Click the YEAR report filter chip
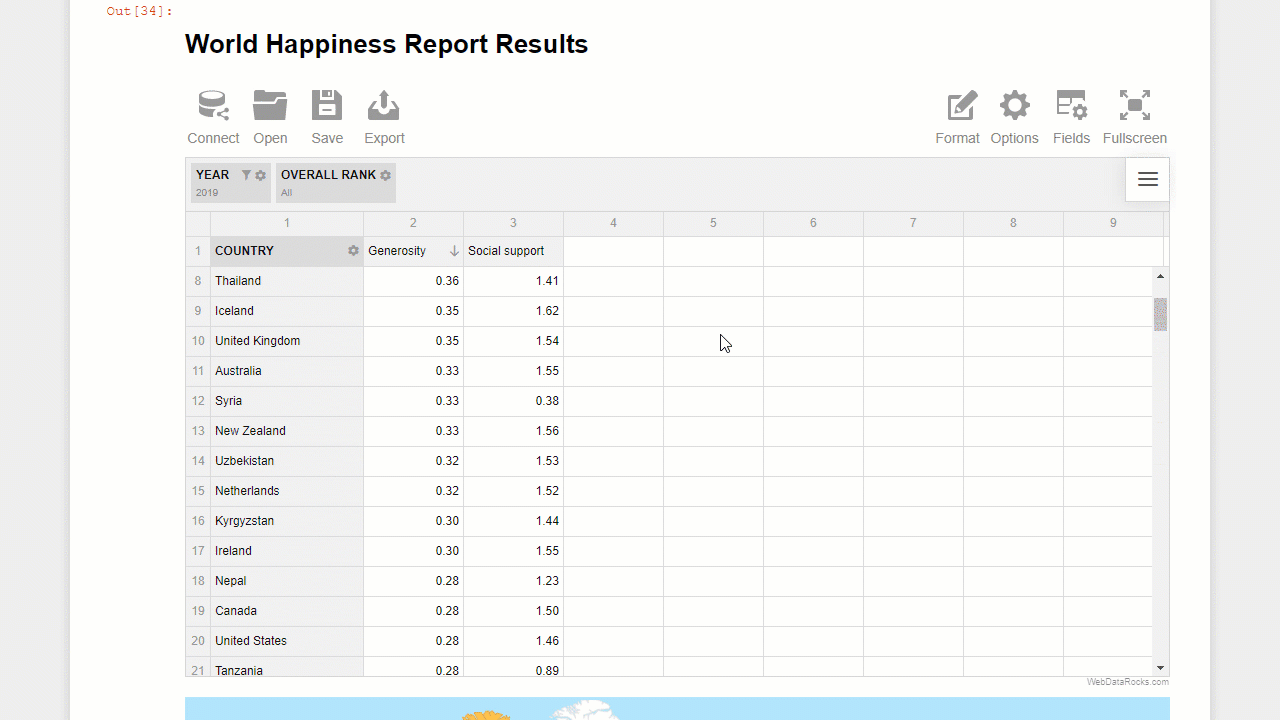Viewport: 1280px width, 720px height. click(x=231, y=183)
